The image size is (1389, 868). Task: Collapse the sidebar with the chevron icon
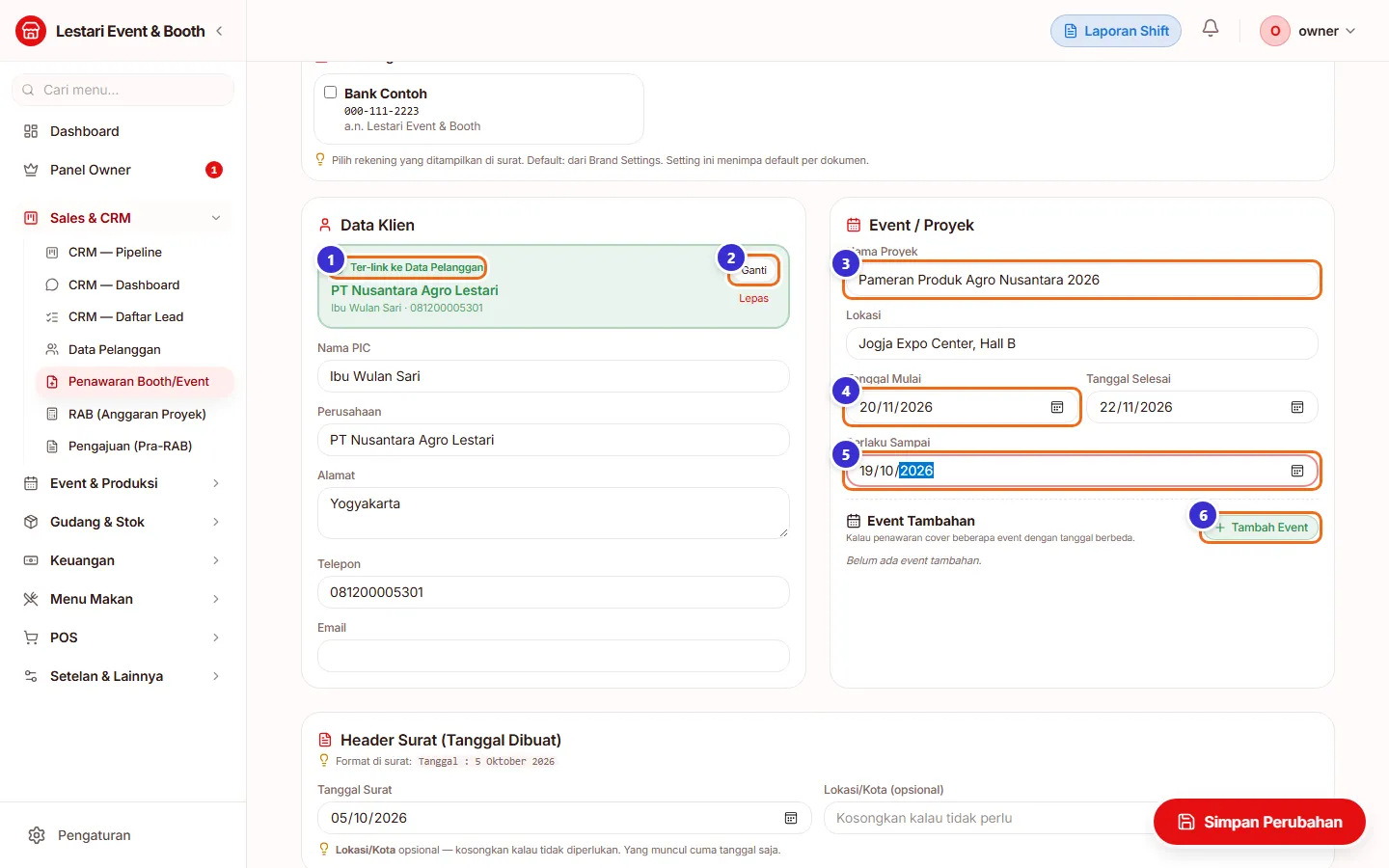pos(219,31)
